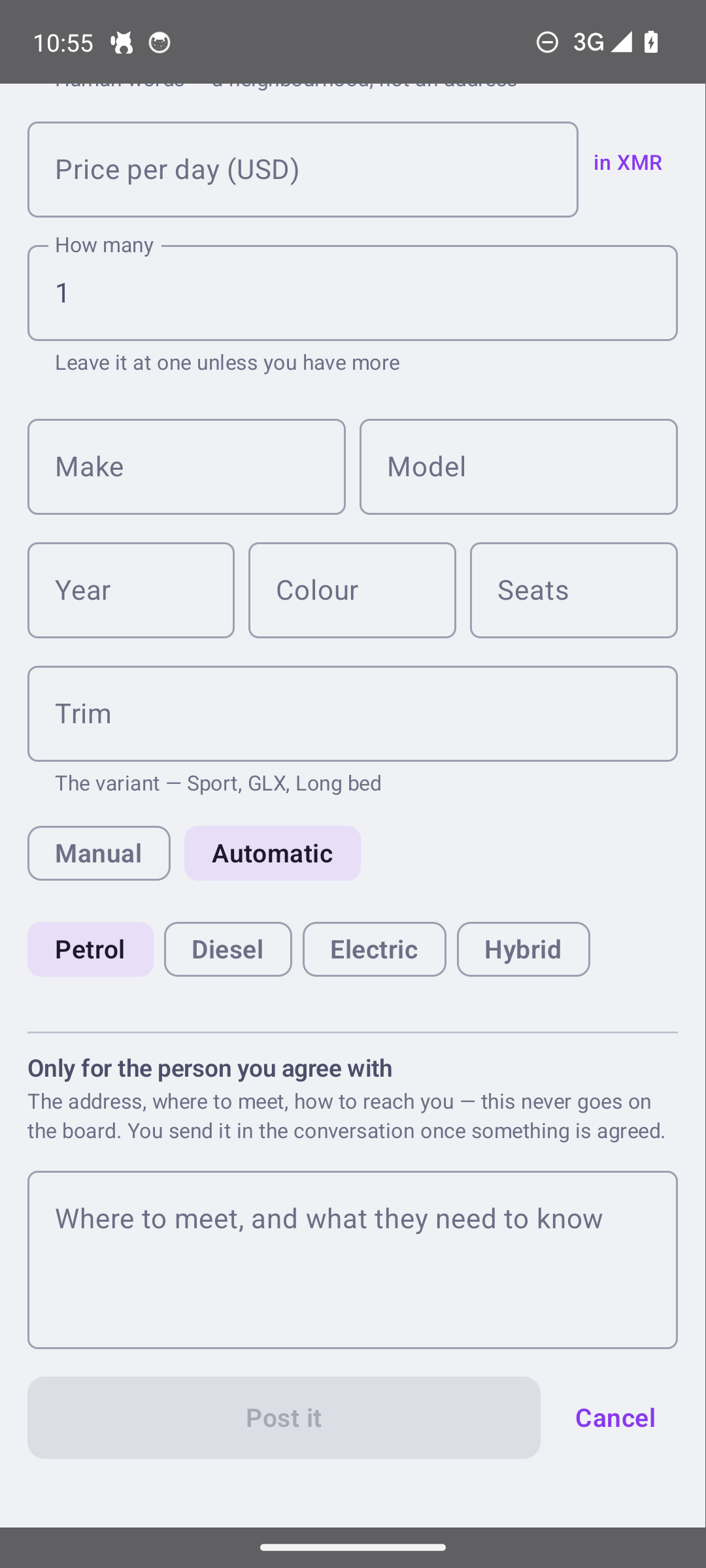Cancel the listing form

pyautogui.click(x=615, y=1418)
